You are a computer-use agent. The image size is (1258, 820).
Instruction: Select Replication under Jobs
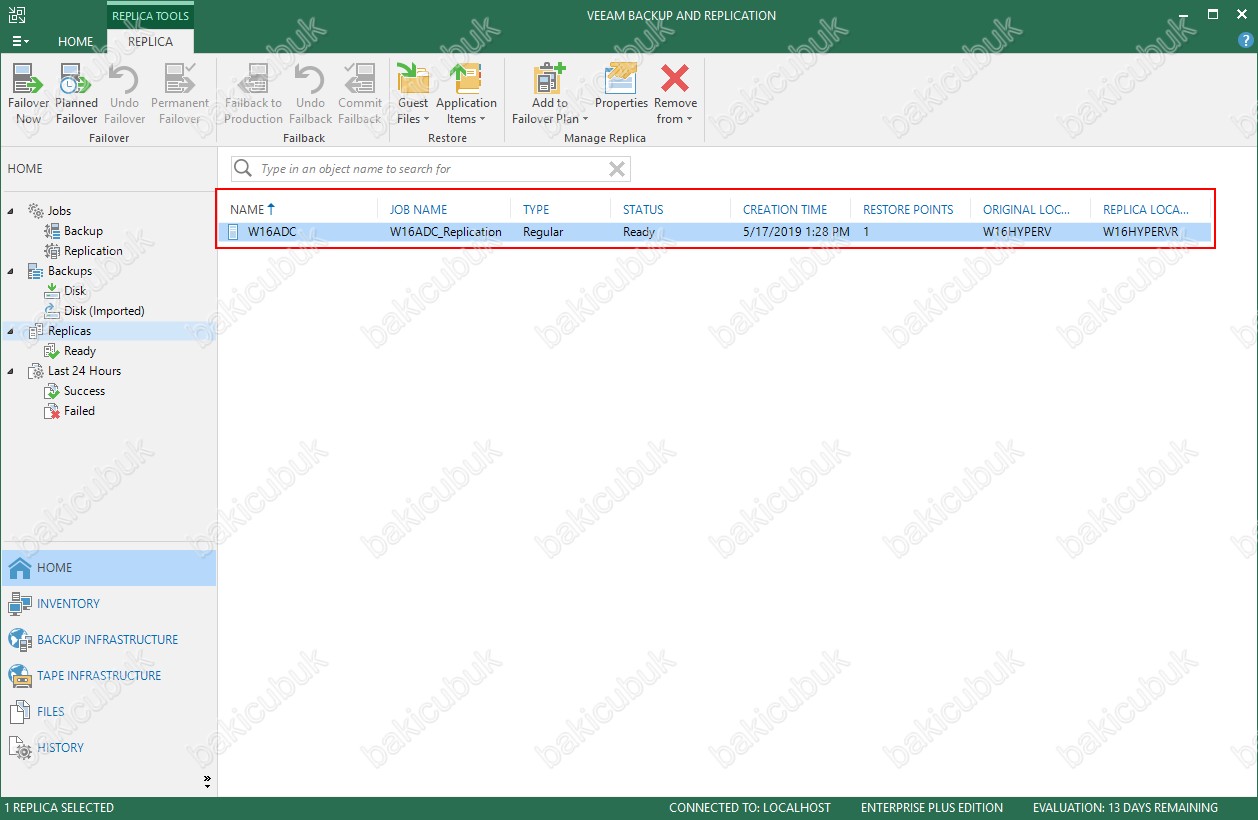tap(93, 251)
